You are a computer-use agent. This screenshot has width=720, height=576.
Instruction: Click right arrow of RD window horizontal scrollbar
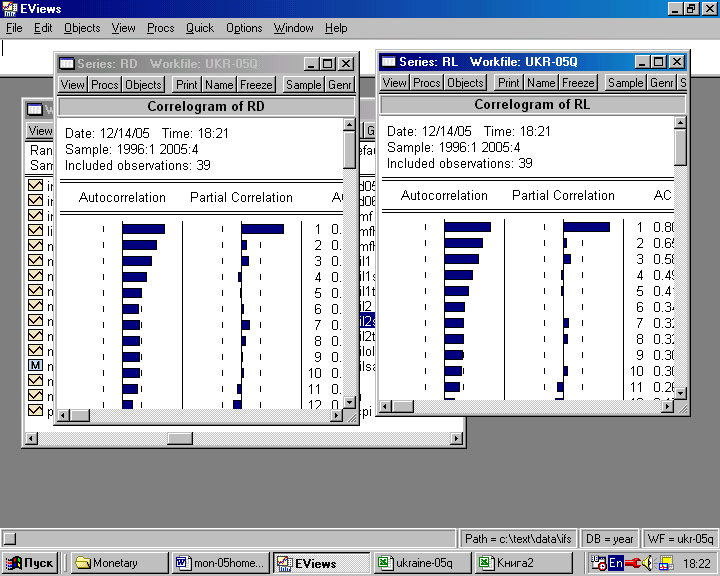point(337,416)
